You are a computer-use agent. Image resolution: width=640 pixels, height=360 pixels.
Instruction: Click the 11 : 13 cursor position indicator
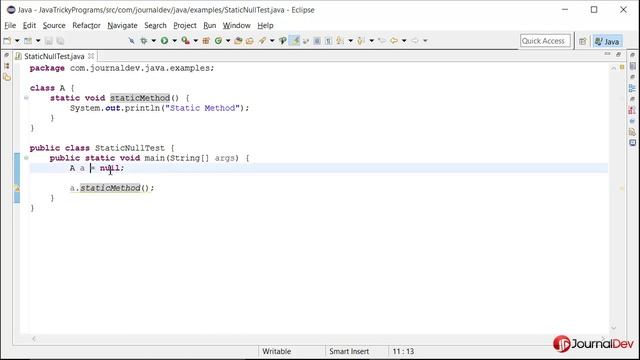click(403, 351)
